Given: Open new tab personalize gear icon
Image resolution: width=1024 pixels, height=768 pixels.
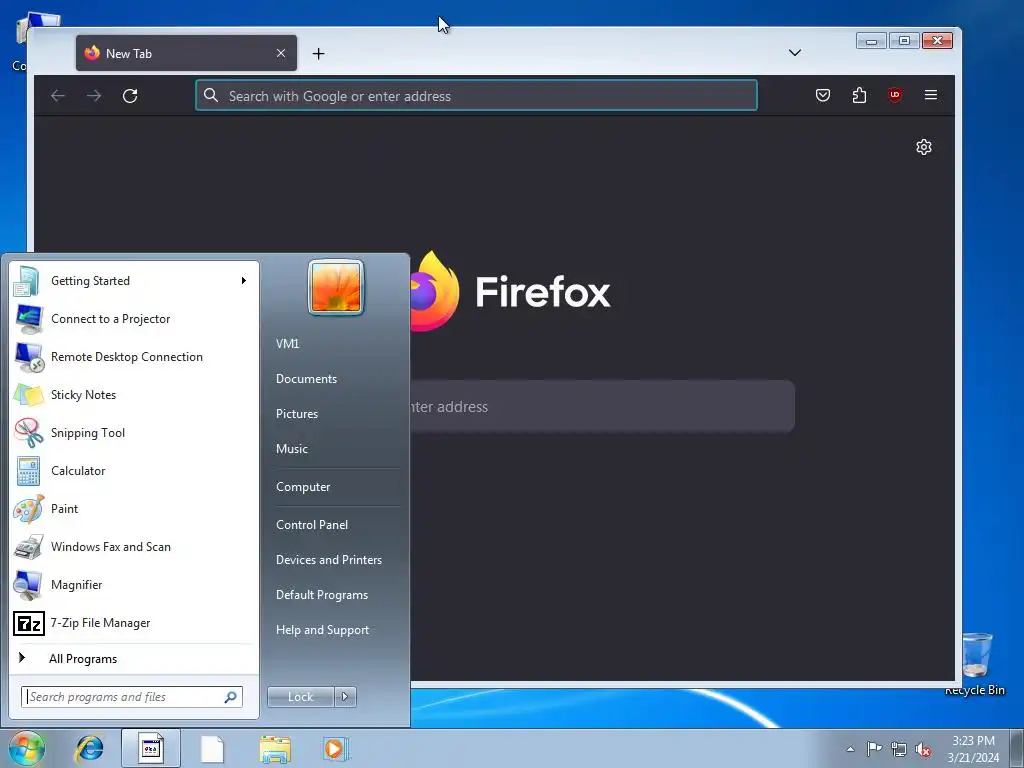Looking at the screenshot, I should pyautogui.click(x=923, y=147).
